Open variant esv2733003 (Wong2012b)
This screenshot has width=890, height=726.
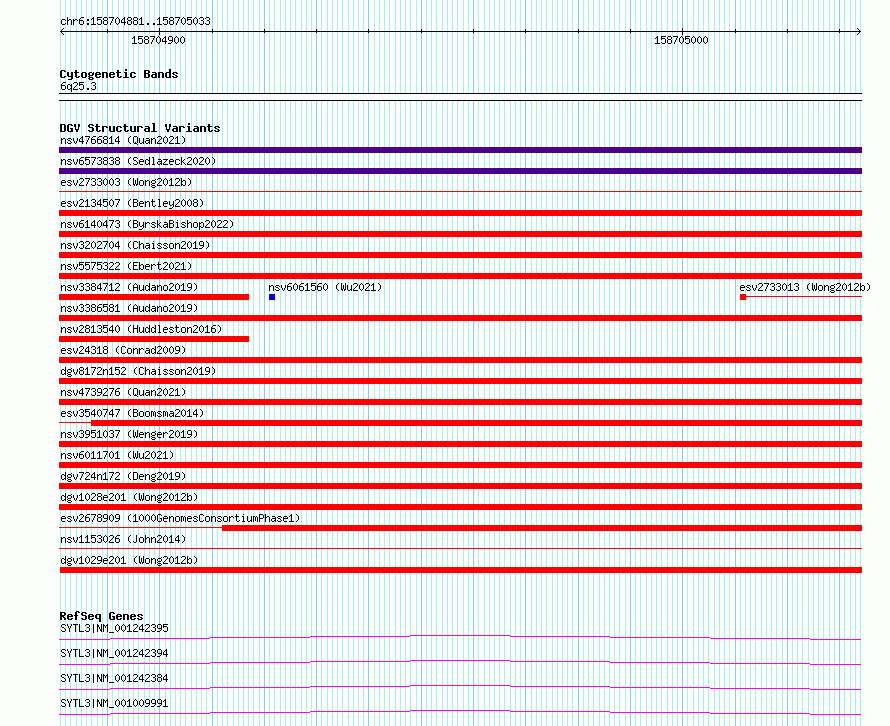pyautogui.click(x=126, y=182)
